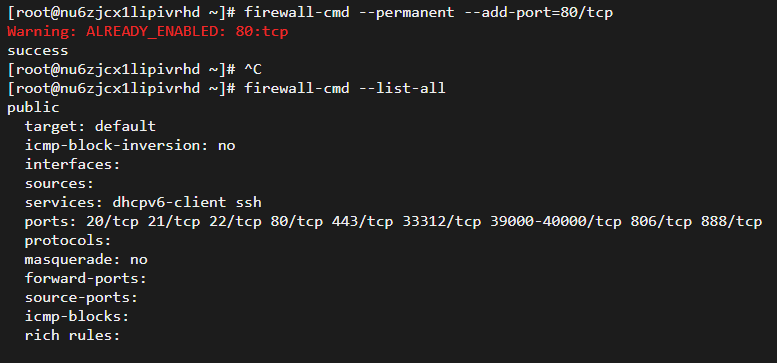
Task: Click the public zone name
Action: tap(33, 108)
